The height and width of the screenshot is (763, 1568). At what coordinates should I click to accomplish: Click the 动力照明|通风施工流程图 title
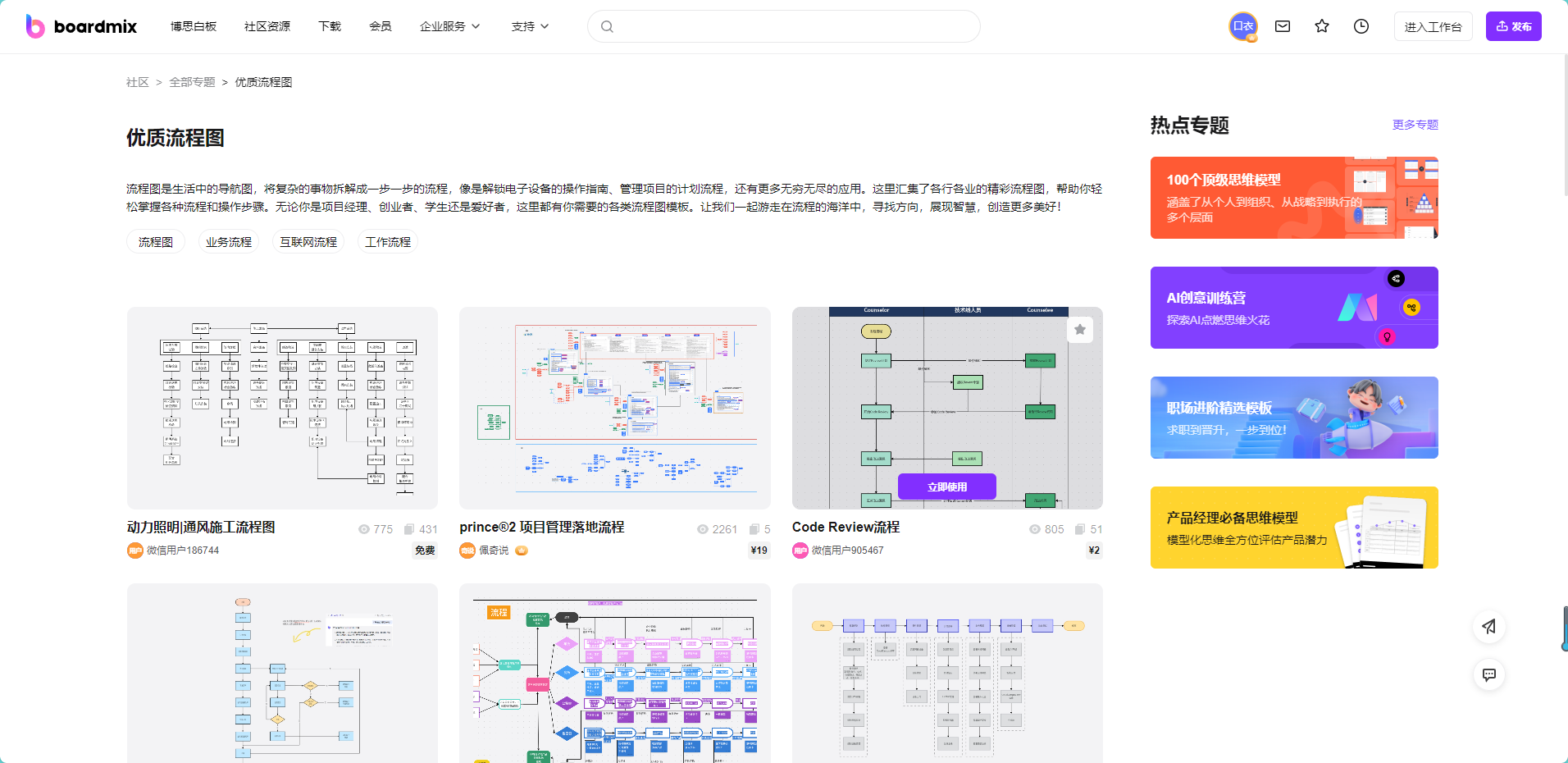coord(201,528)
